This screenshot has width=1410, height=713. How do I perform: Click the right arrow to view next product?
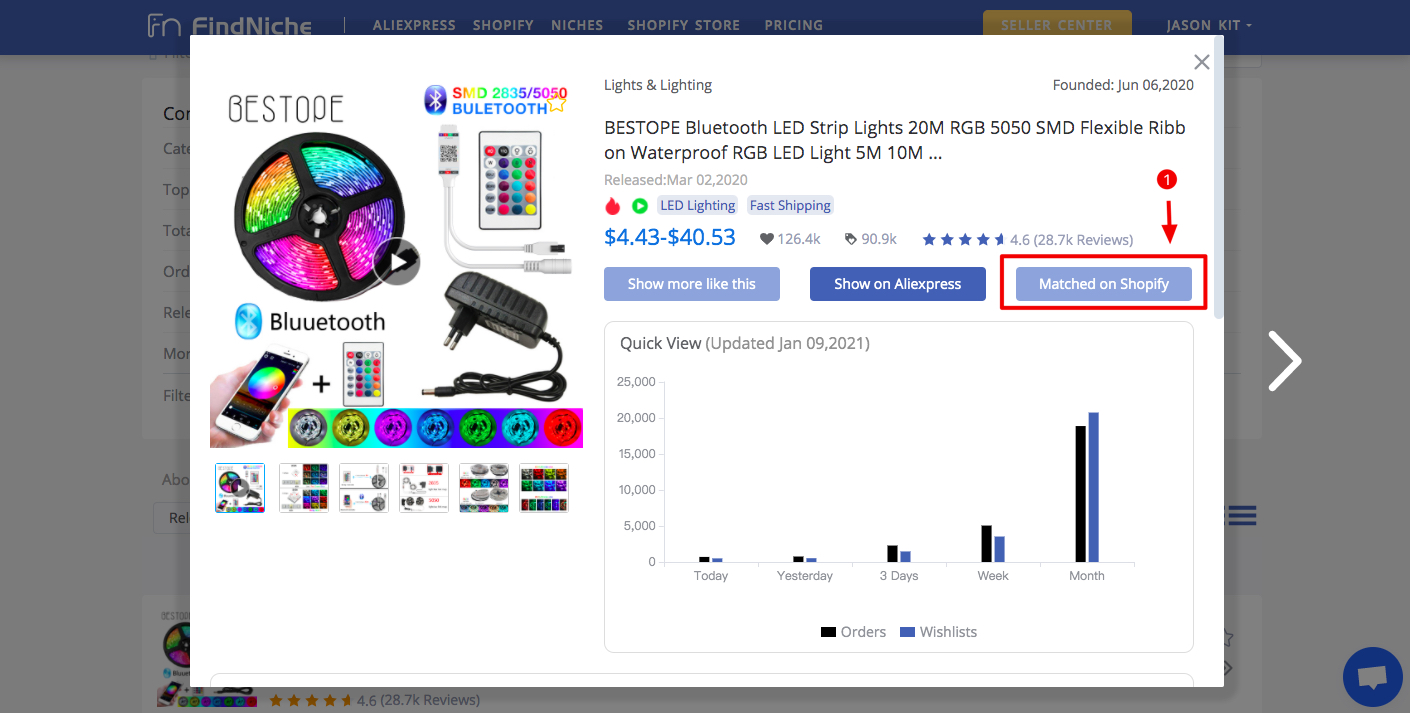coord(1284,360)
